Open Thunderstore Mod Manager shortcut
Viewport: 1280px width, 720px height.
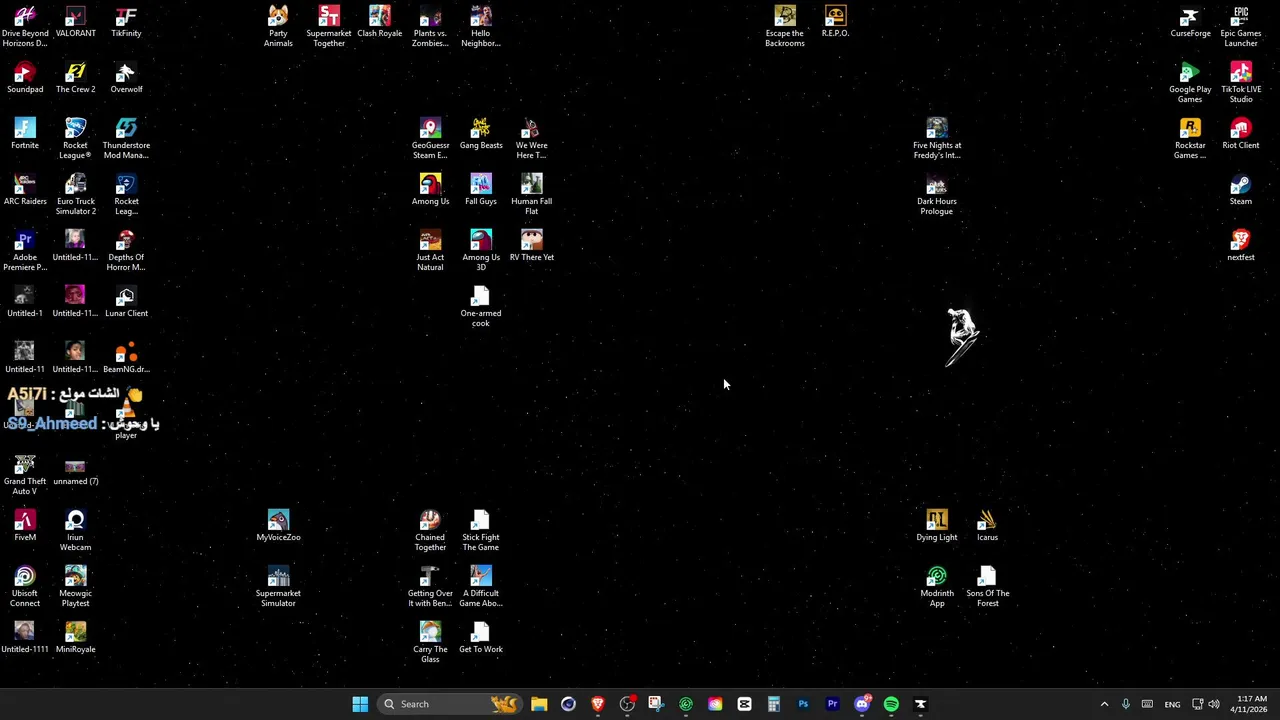click(x=126, y=139)
